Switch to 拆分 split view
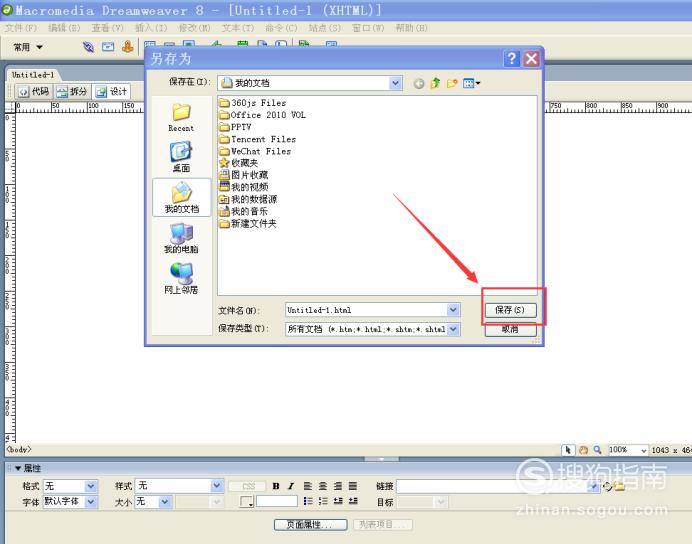Screen dimensions: 692x544 click(x=72, y=91)
